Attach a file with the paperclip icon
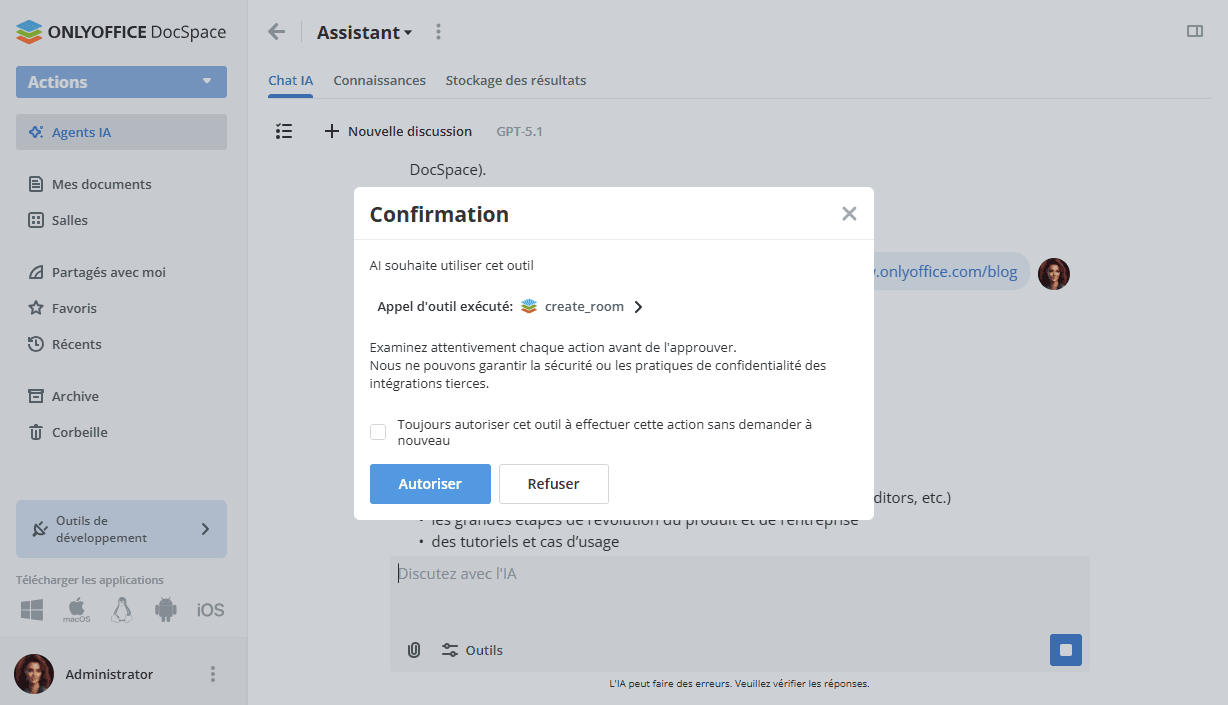 tap(414, 649)
